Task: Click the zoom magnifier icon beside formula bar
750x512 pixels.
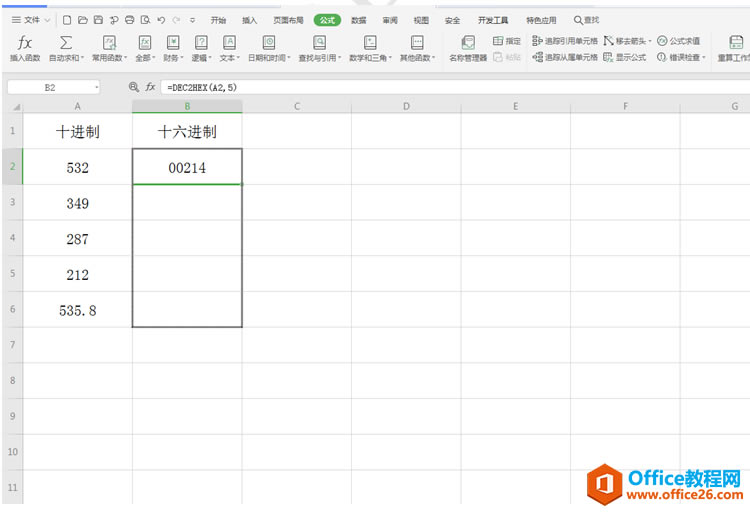Action: (134, 87)
